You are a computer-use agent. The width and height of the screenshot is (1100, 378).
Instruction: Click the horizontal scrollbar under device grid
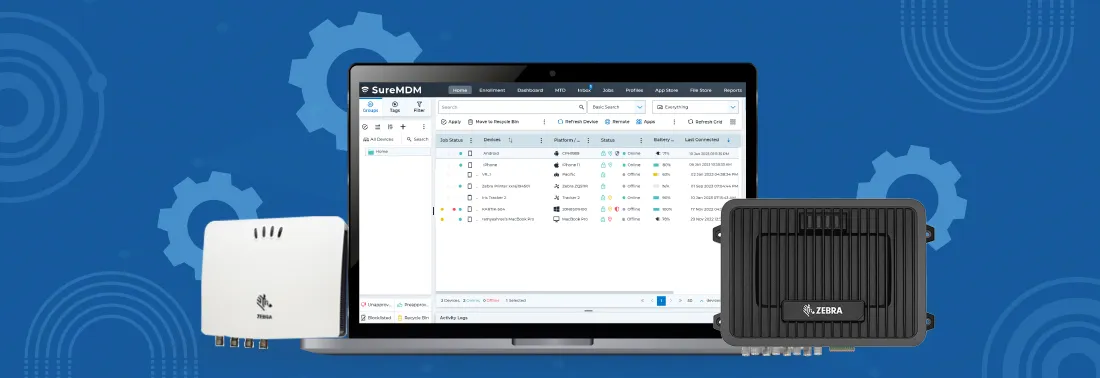tap(554, 292)
